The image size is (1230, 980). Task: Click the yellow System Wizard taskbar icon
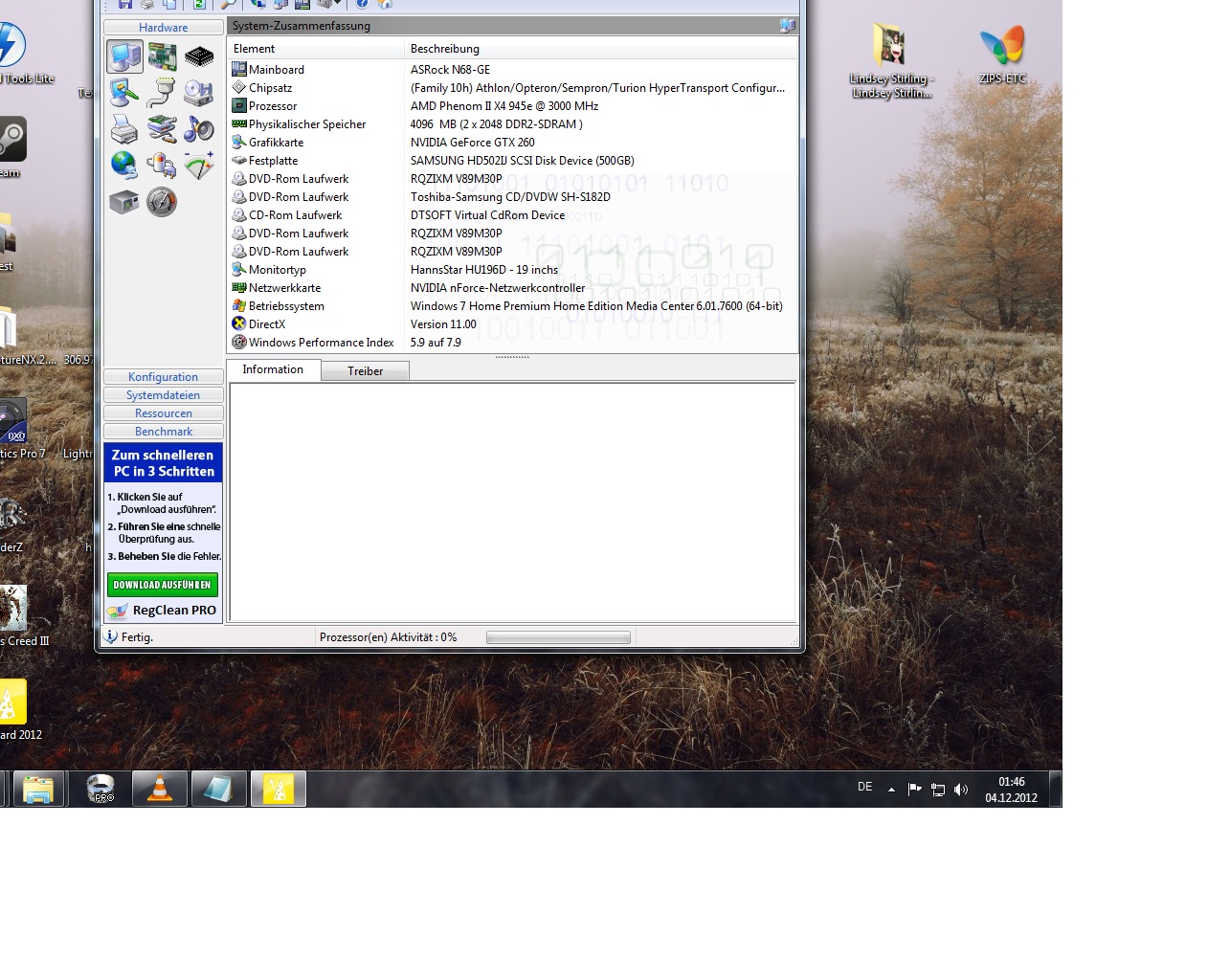pos(278,790)
